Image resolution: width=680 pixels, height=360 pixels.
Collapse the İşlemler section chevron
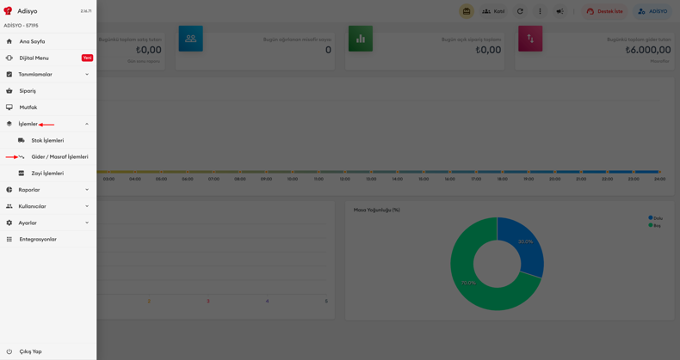pyautogui.click(x=87, y=124)
